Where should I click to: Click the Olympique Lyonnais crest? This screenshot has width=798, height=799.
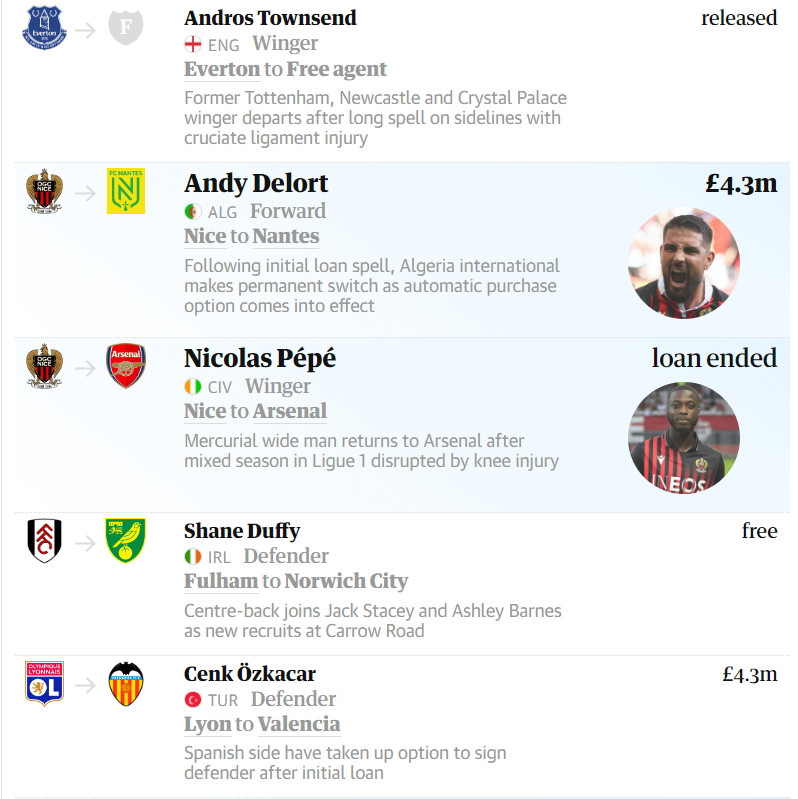click(x=44, y=684)
